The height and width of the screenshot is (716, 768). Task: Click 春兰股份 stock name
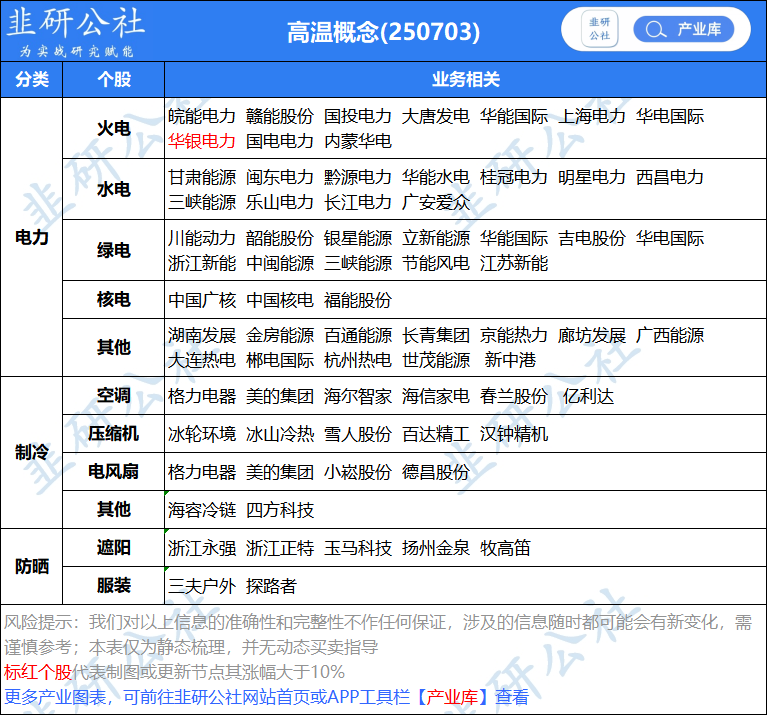(x=513, y=396)
